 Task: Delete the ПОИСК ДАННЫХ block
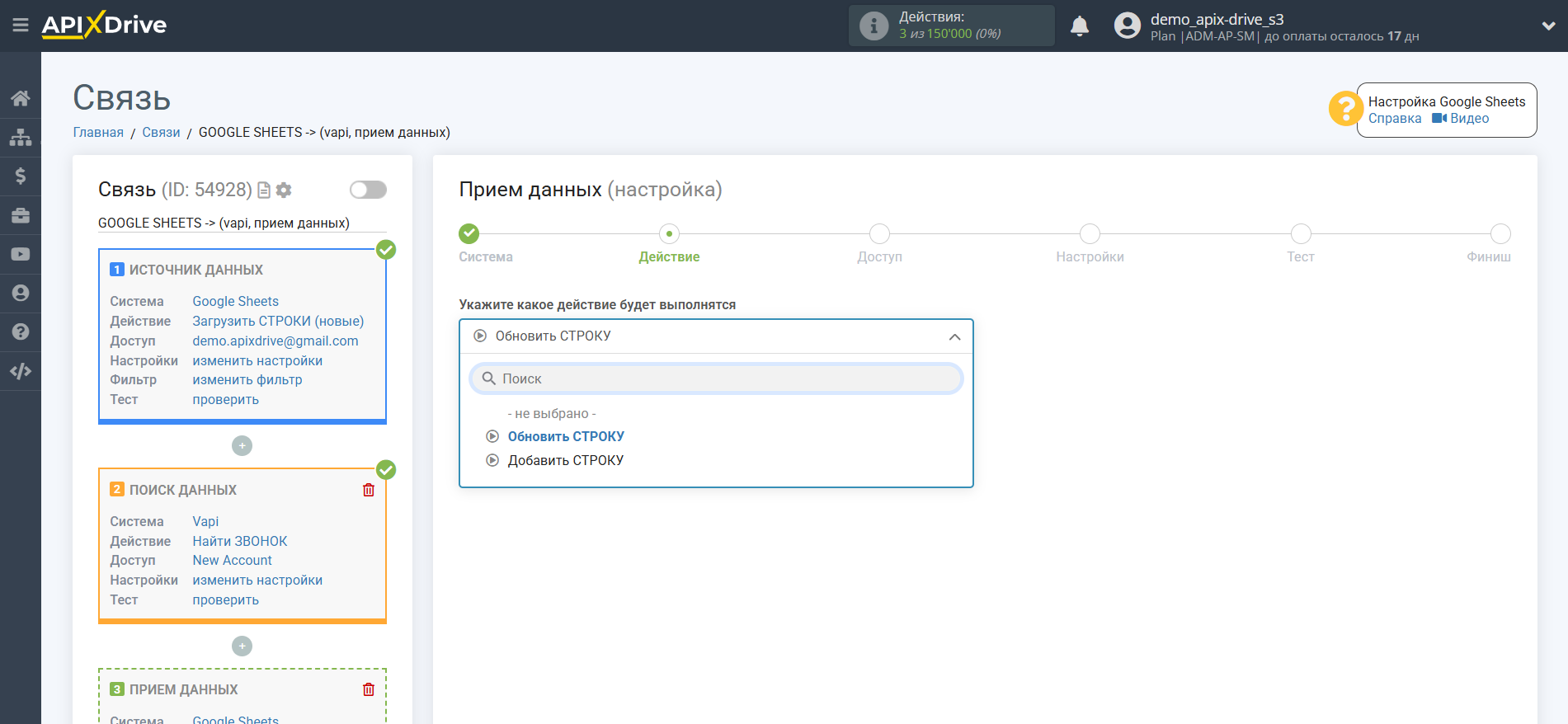(x=369, y=491)
